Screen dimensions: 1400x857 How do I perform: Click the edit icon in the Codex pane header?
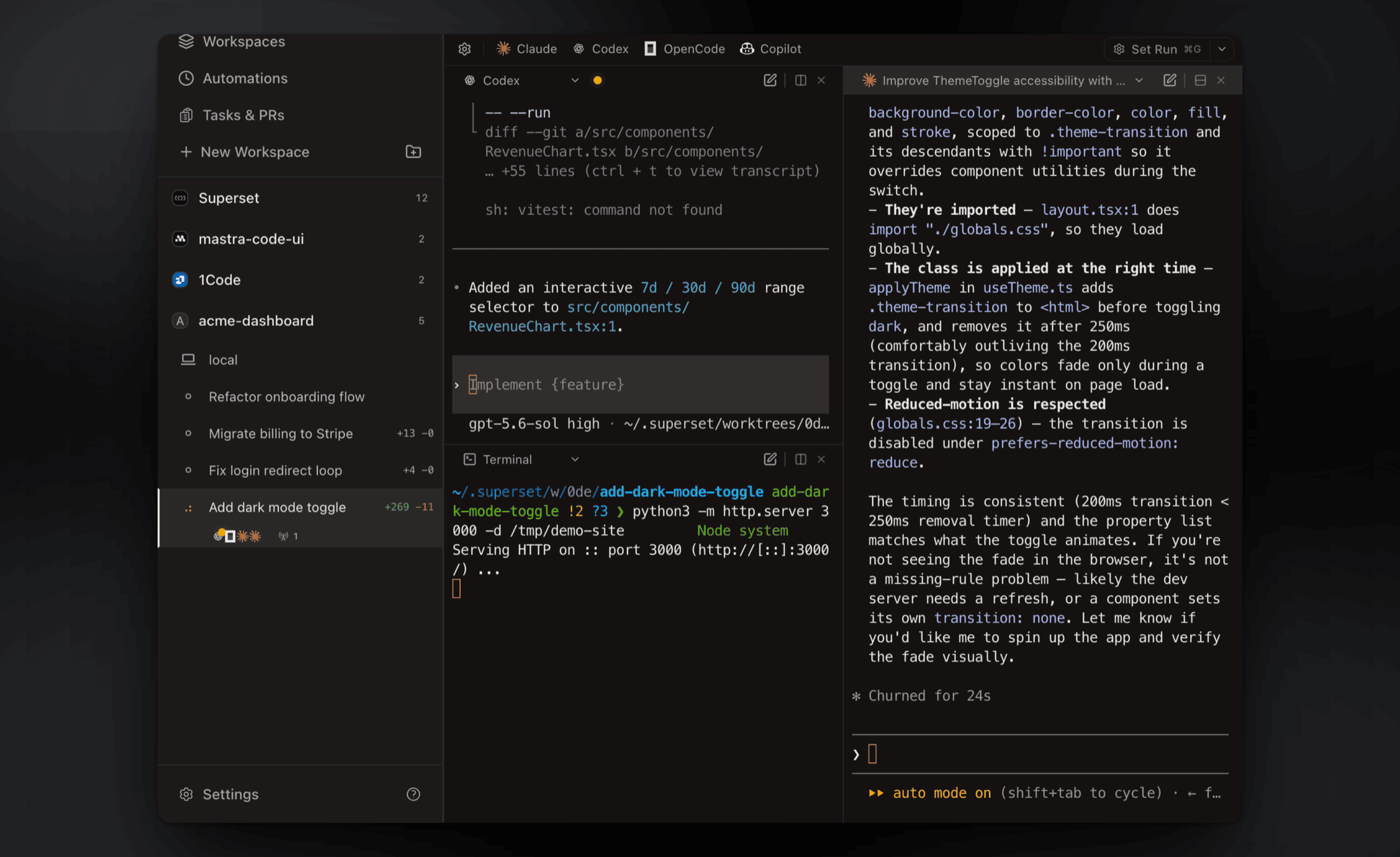(770, 80)
